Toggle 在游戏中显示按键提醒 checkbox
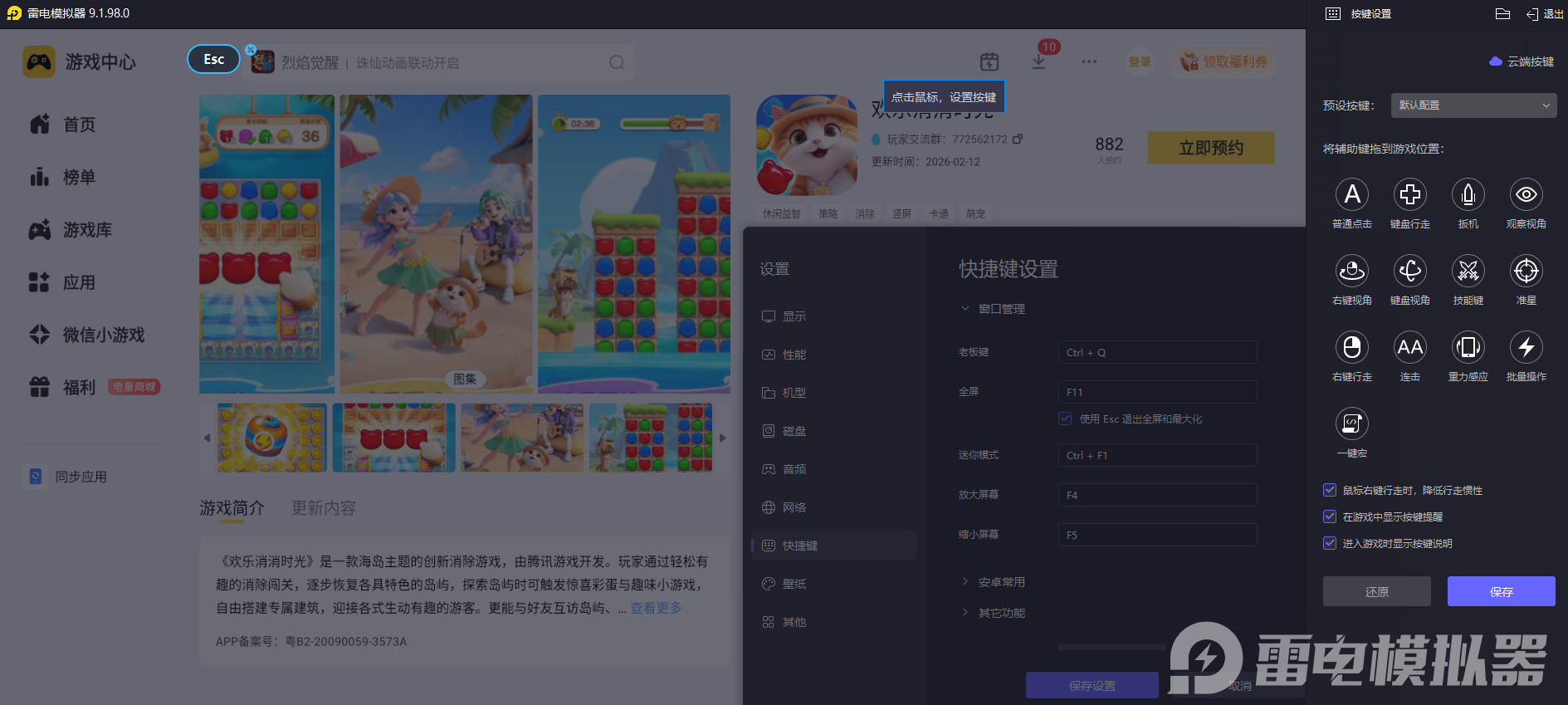Image resolution: width=1568 pixels, height=705 pixels. pos(1330,517)
